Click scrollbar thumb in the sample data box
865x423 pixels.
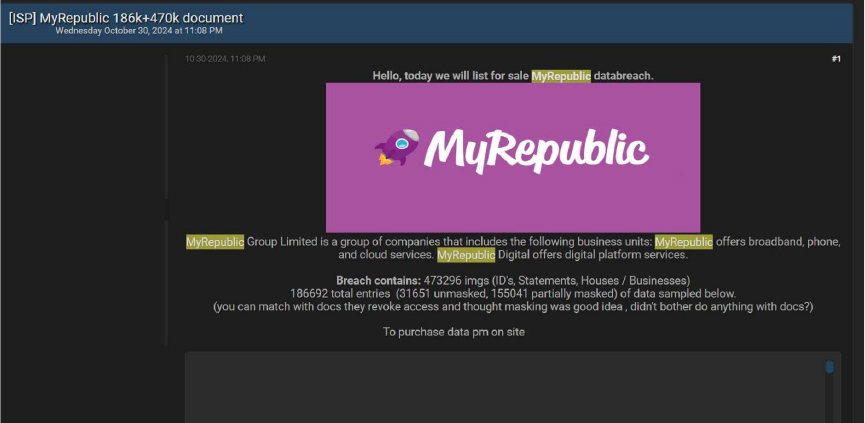click(x=829, y=367)
